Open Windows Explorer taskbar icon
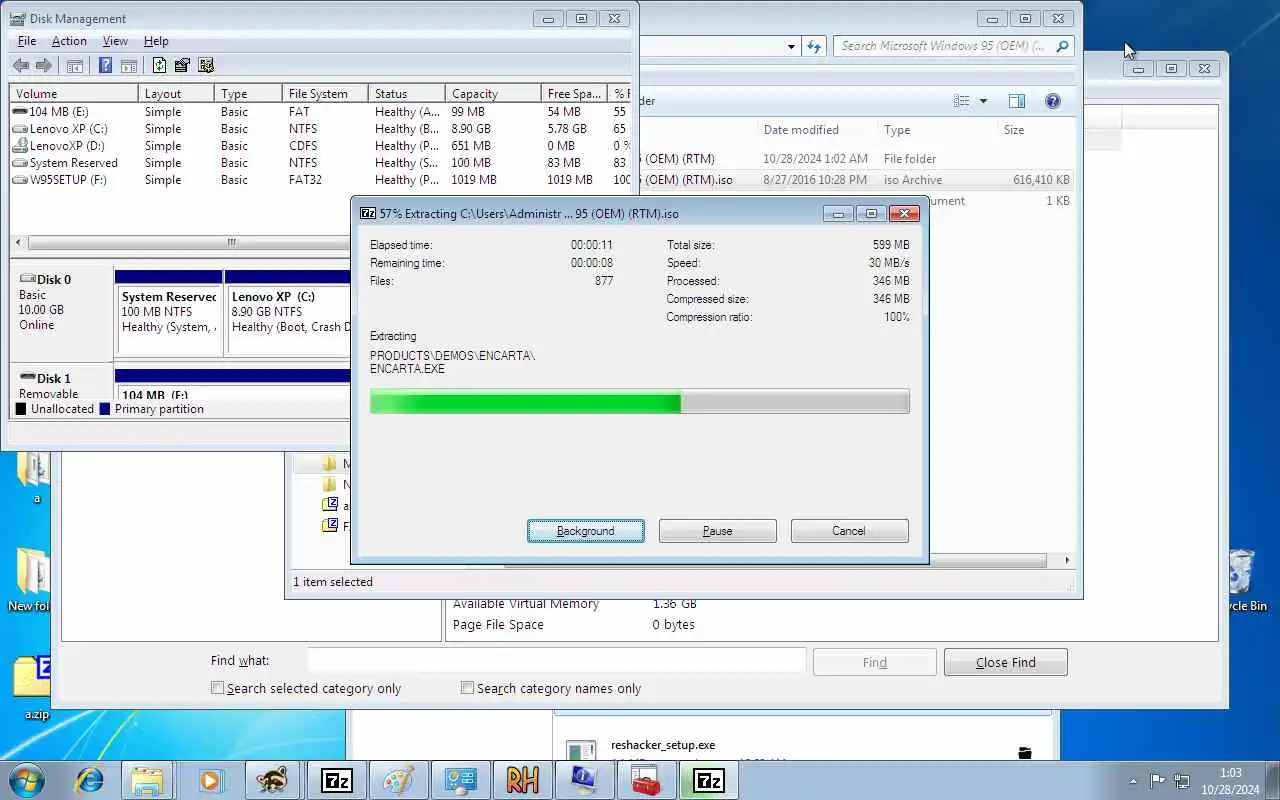The width and height of the screenshot is (1280, 800). (x=147, y=780)
